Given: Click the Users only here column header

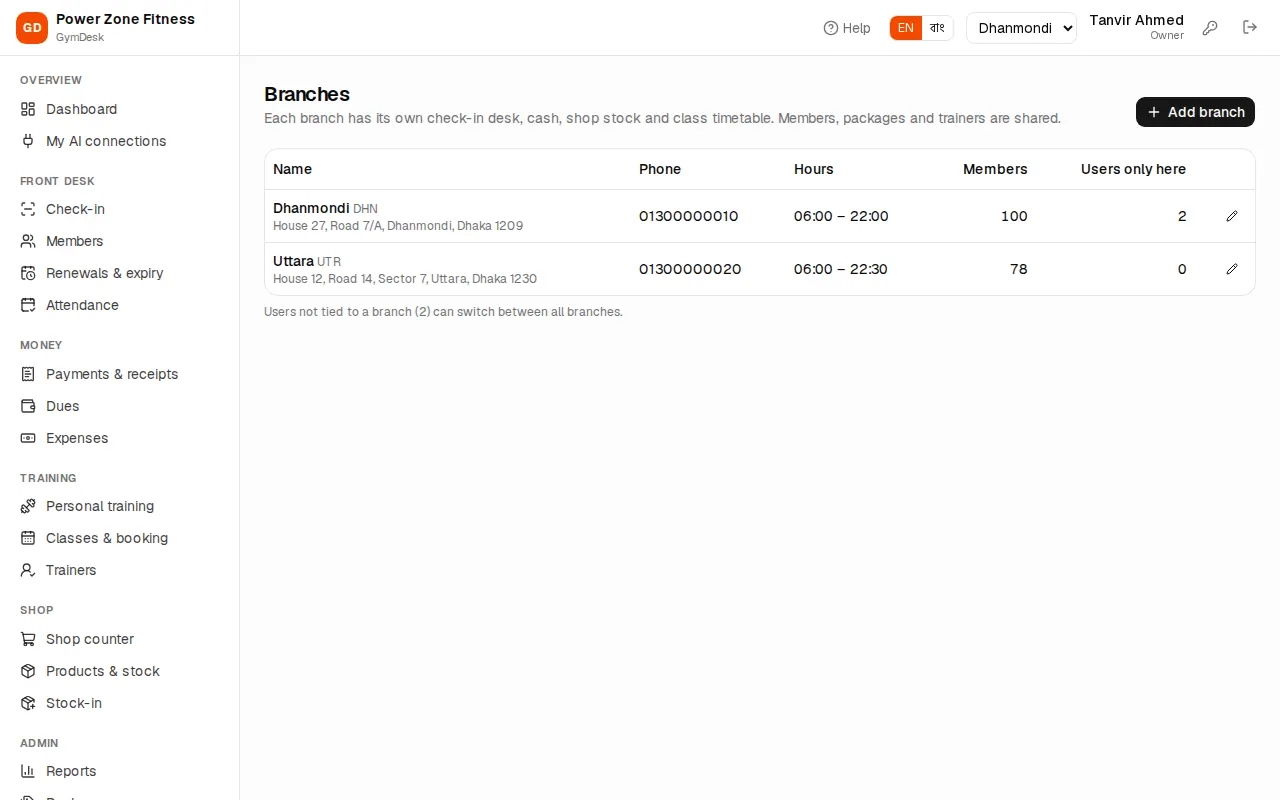Looking at the screenshot, I should (x=1133, y=169).
